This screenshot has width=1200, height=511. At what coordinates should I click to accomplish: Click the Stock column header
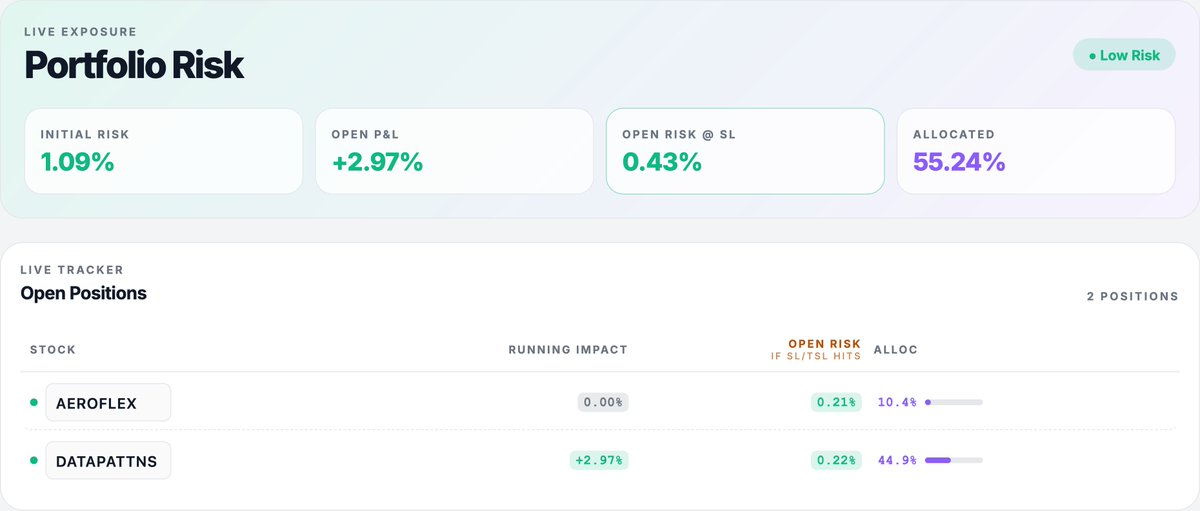point(53,350)
